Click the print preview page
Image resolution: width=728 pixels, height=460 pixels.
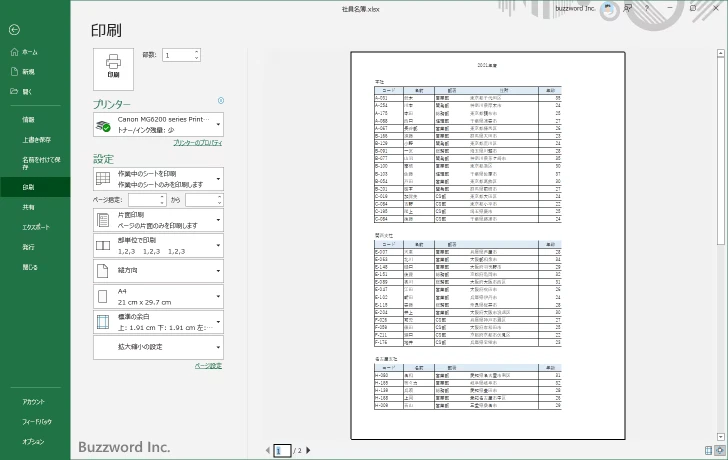(x=488, y=246)
